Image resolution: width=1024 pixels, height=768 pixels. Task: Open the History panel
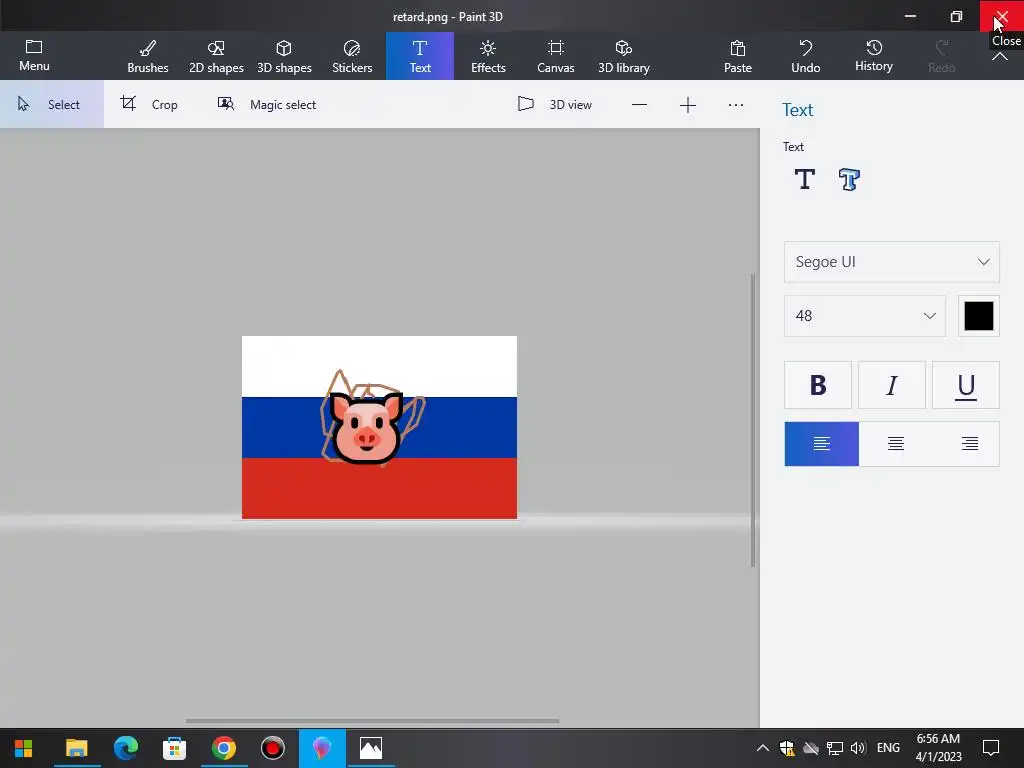tap(874, 56)
